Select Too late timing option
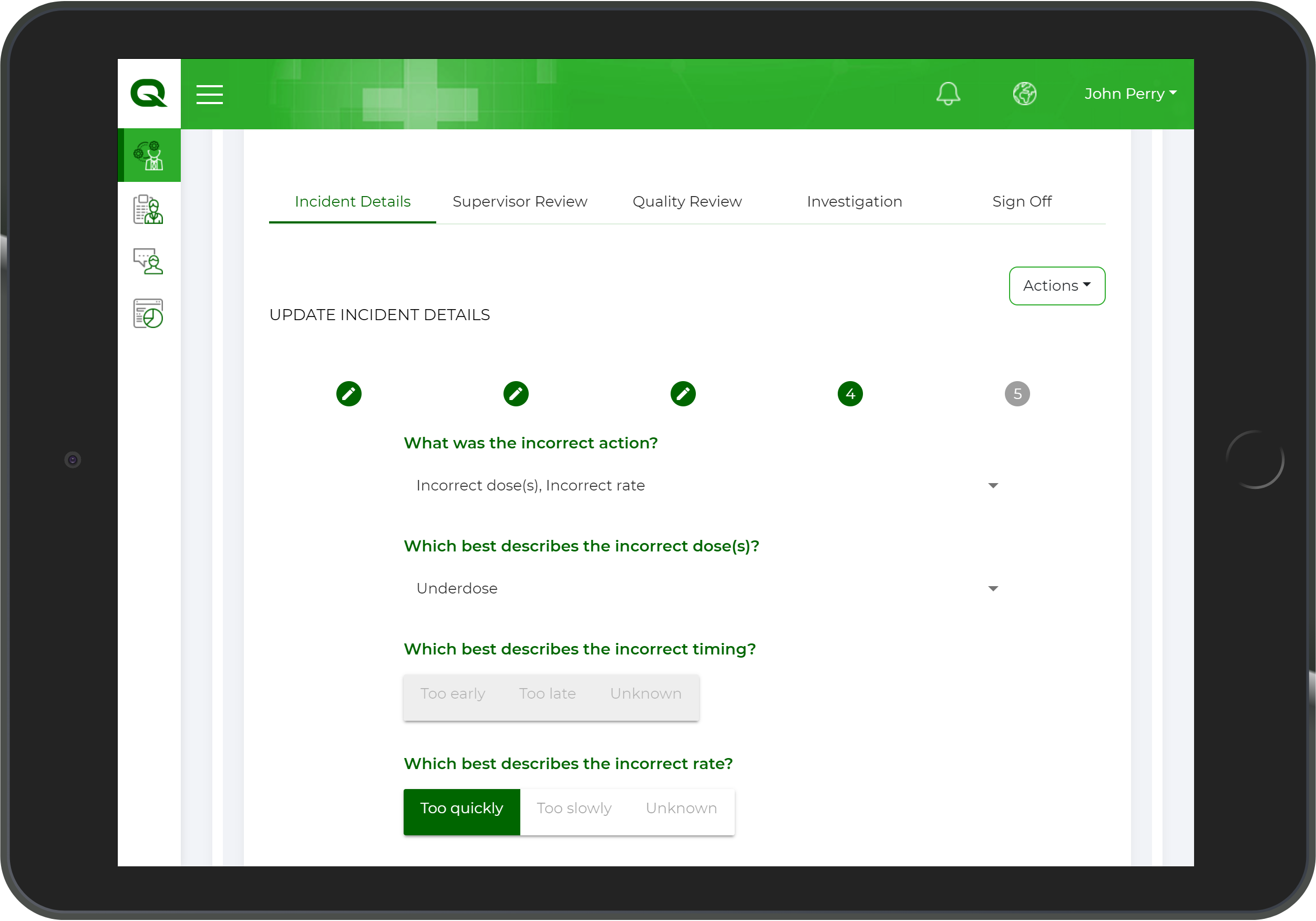Screen dimensions: 1316x921 [x=547, y=693]
